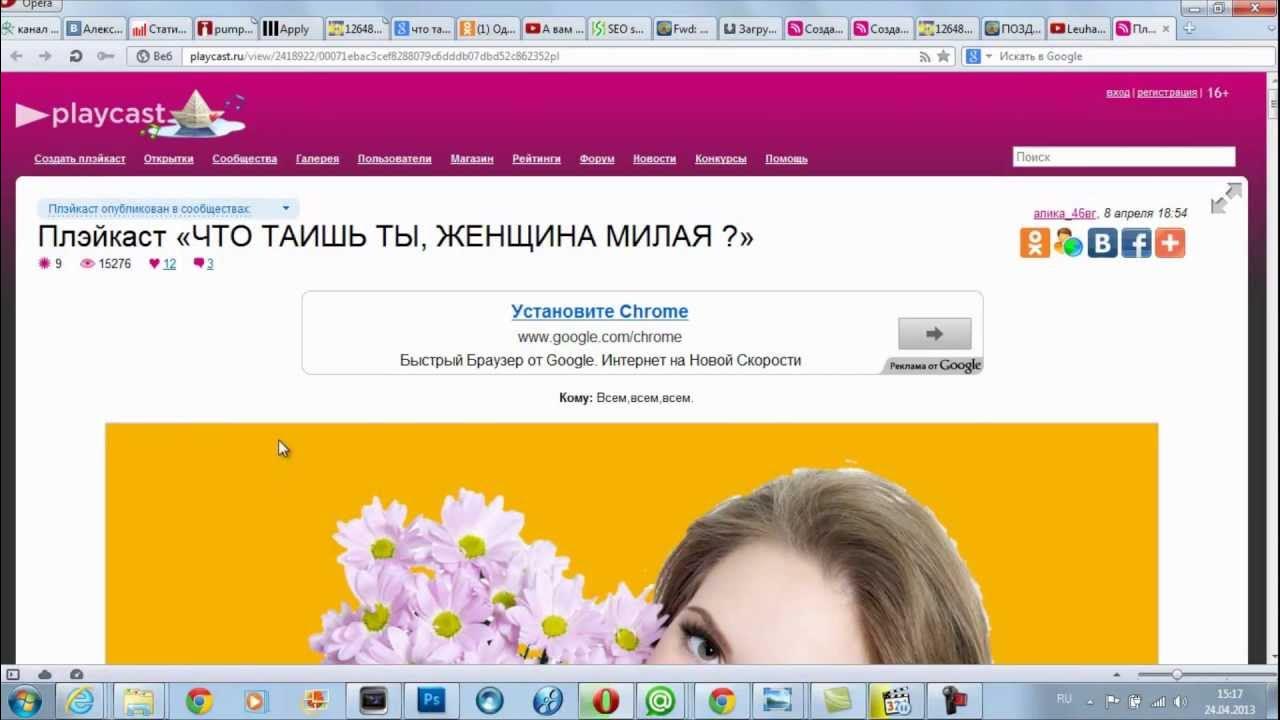
Task: Share playcast on Odnoklassniki
Action: click(1034, 243)
